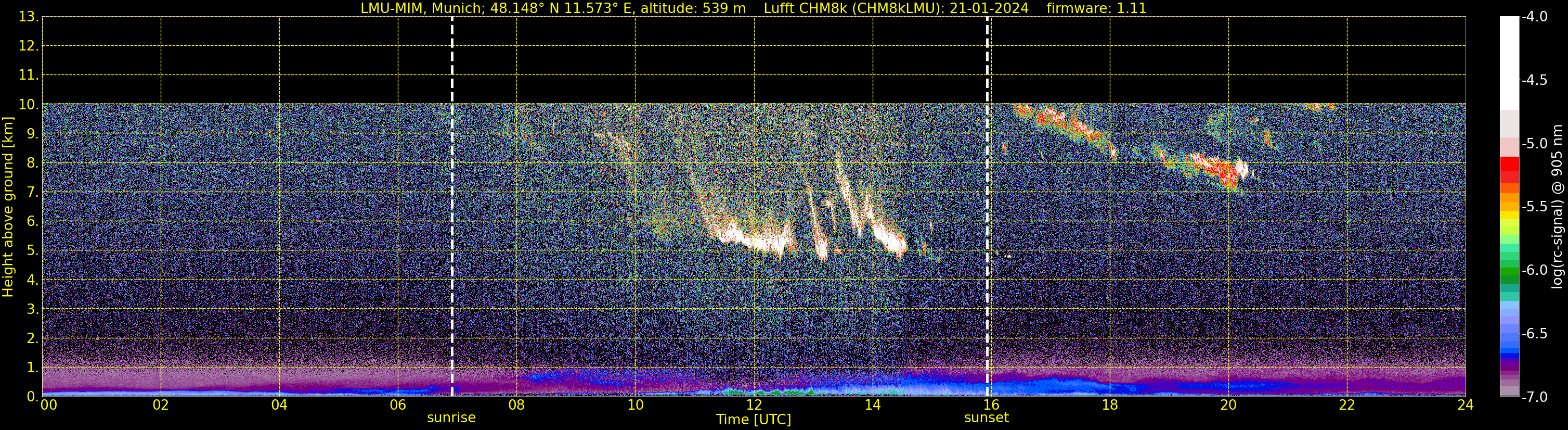Click the '7.' tick on the height axis
Viewport: 1568px width, 430px height.
[32, 193]
